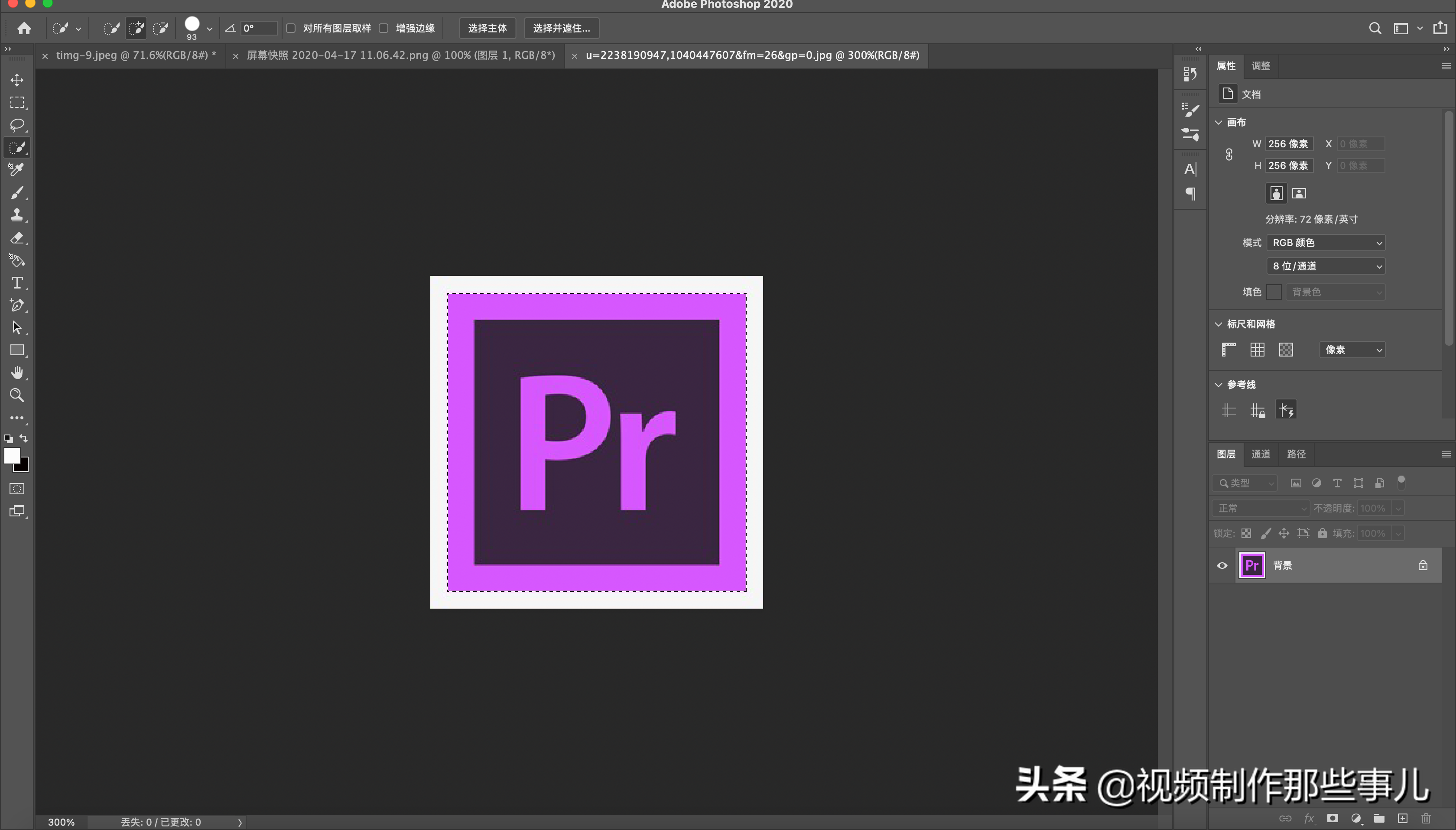Collapse the 画布 (Canvas) section
Screen dimensions: 1456x830
click(x=1218, y=123)
